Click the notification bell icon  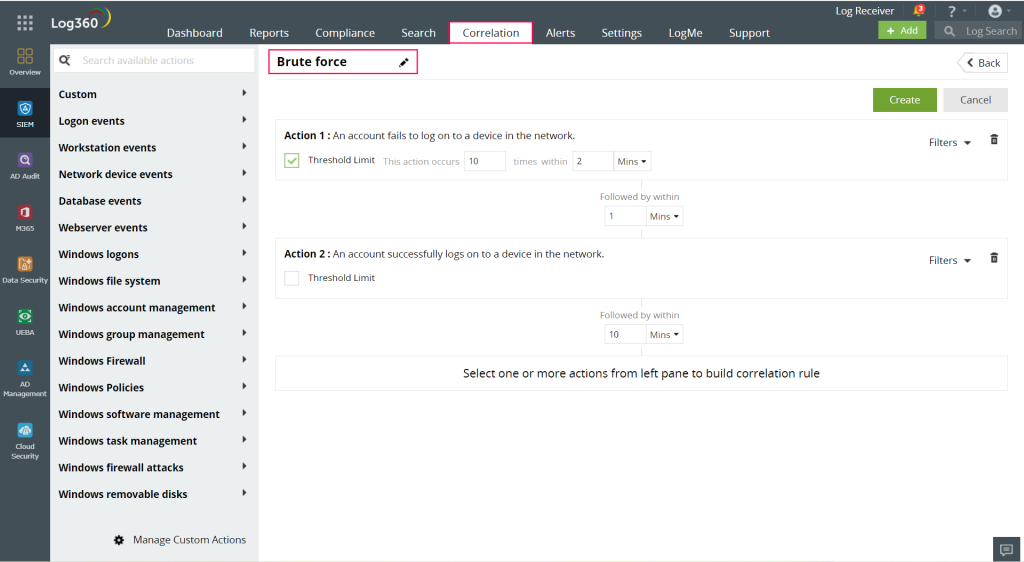coord(918,12)
